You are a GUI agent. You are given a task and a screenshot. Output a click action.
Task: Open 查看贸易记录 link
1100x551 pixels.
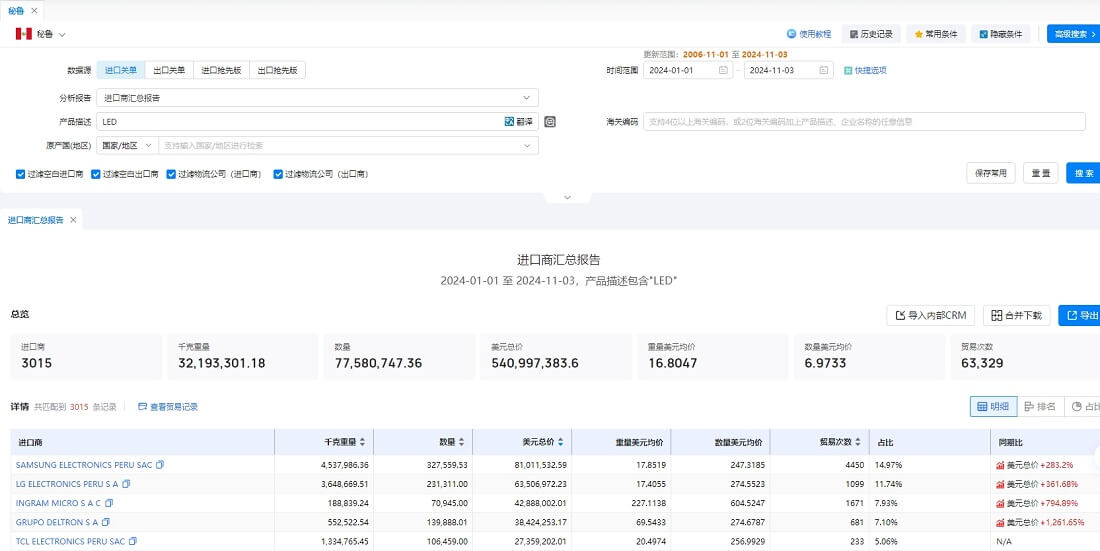coord(168,406)
